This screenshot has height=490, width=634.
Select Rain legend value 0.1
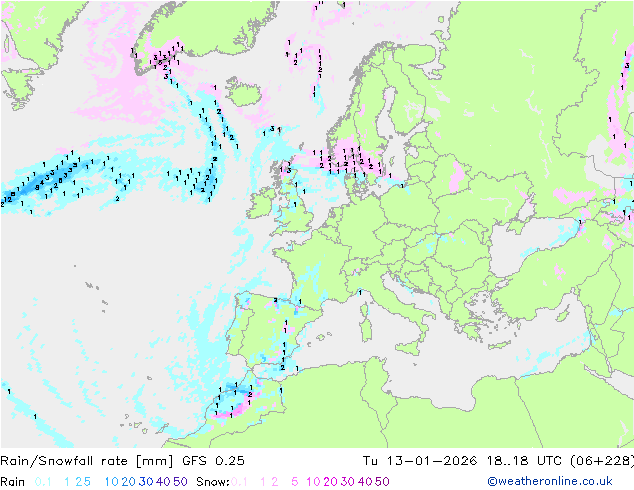point(43,482)
